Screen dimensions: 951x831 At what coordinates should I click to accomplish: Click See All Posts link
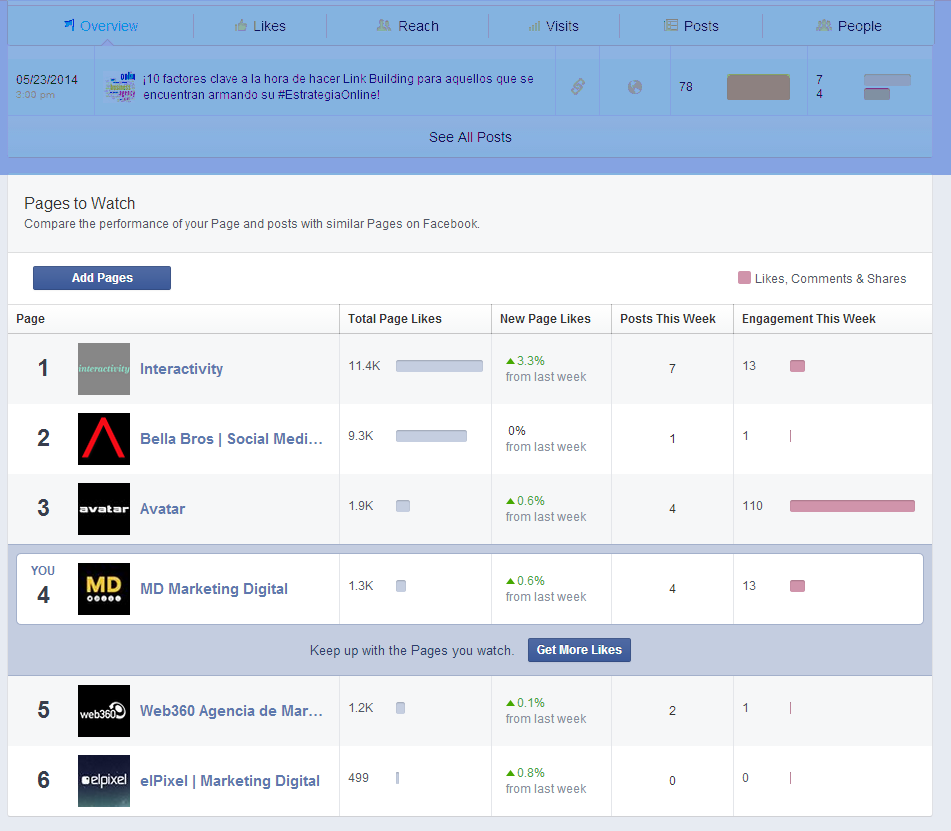(x=470, y=137)
